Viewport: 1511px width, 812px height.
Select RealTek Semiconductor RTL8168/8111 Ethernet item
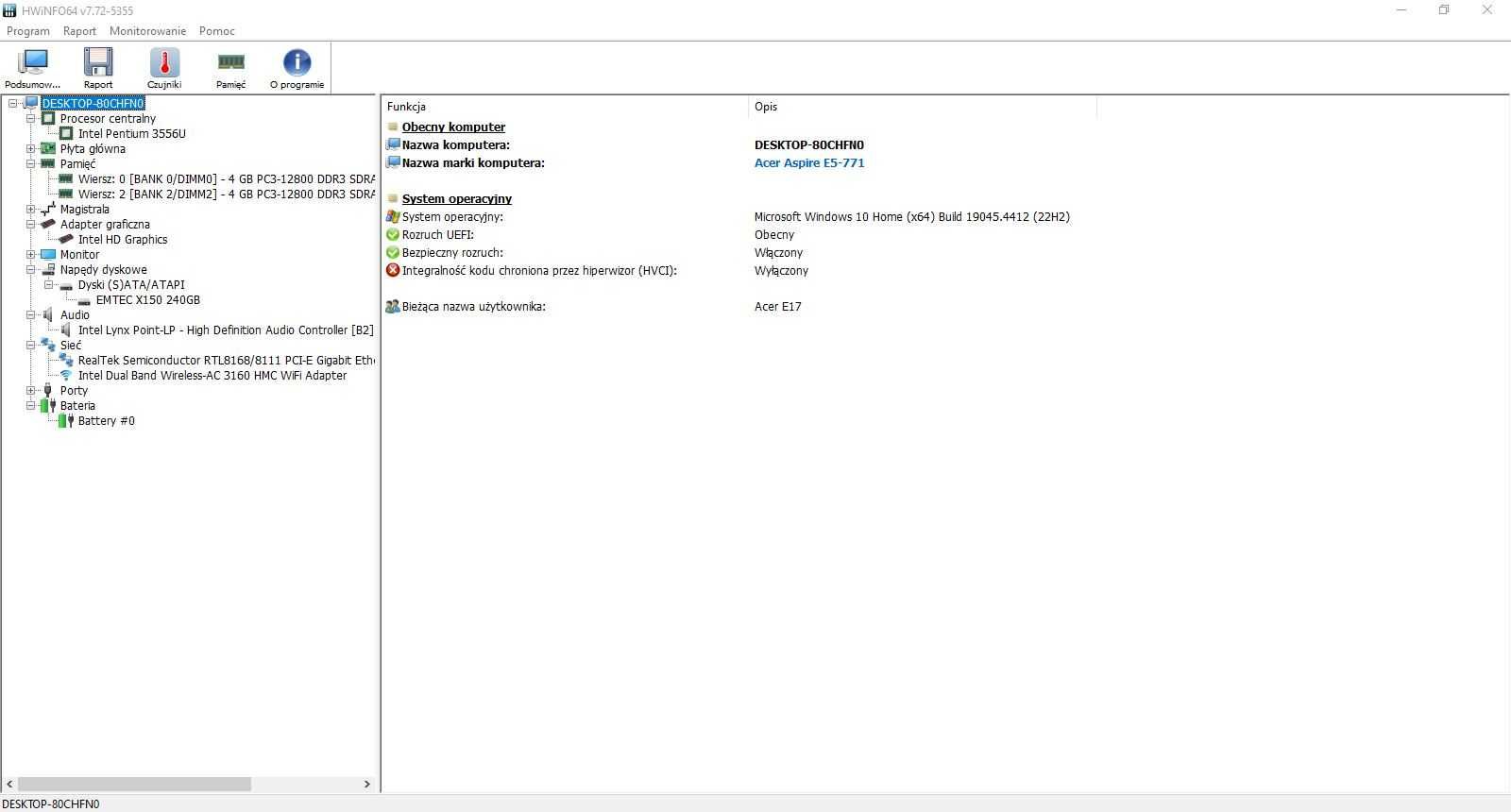226,361
